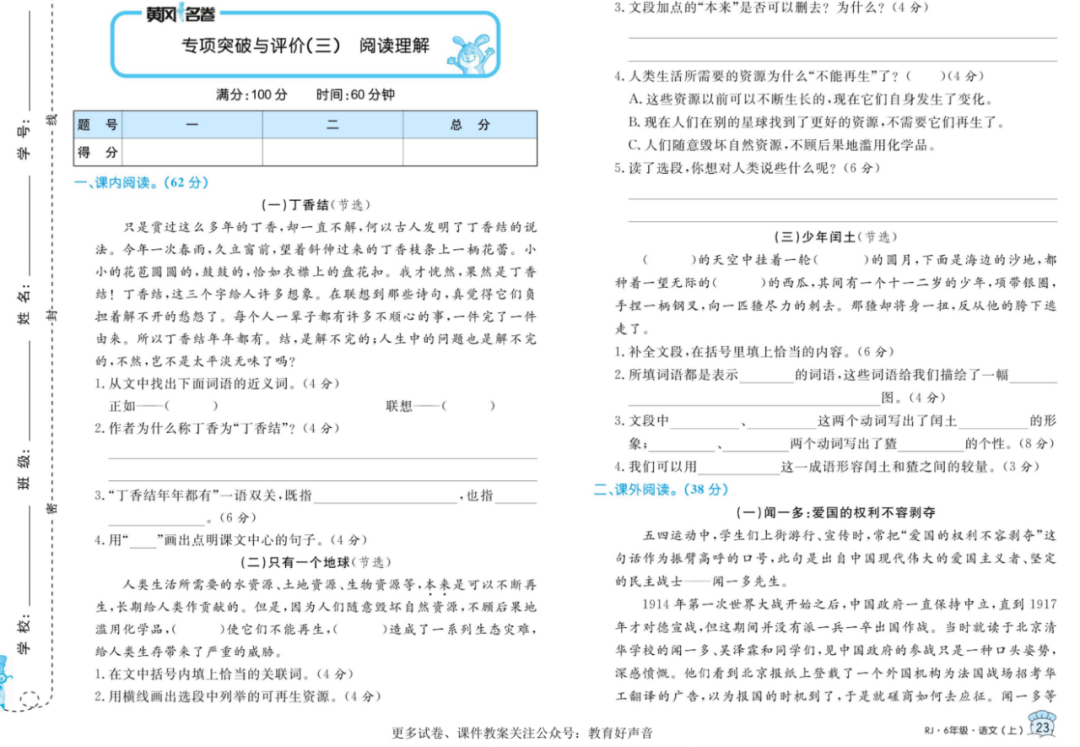Click the paragraph starting 五四运动中
This screenshot has width=1080, height=747.
pyautogui.click(x=835, y=558)
